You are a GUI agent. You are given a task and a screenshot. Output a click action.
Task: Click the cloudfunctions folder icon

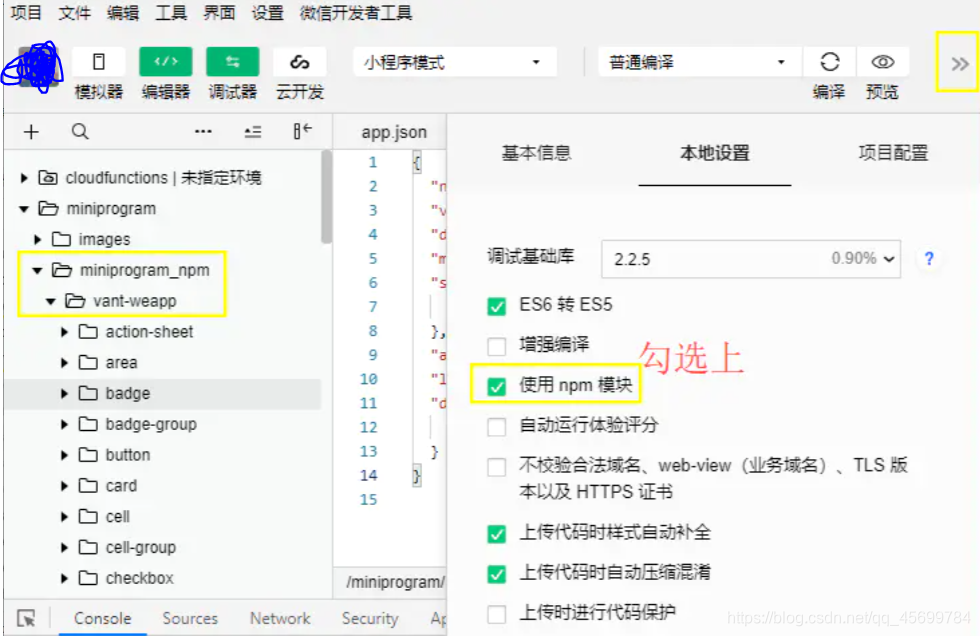pyautogui.click(x=48, y=178)
